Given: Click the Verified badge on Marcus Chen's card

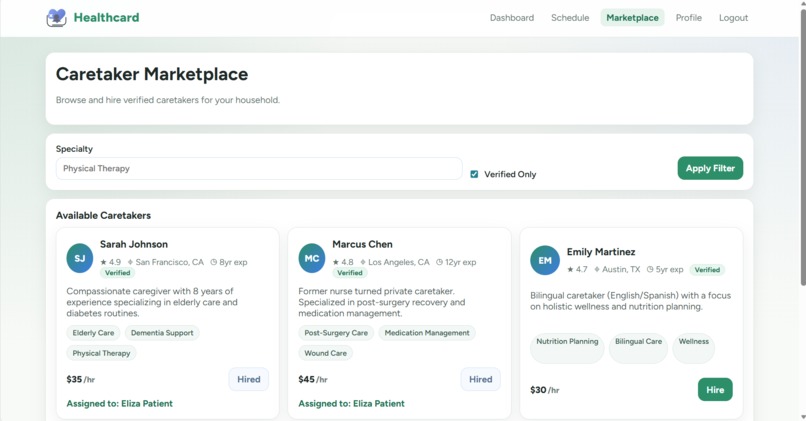Looking at the screenshot, I should click(350, 273).
